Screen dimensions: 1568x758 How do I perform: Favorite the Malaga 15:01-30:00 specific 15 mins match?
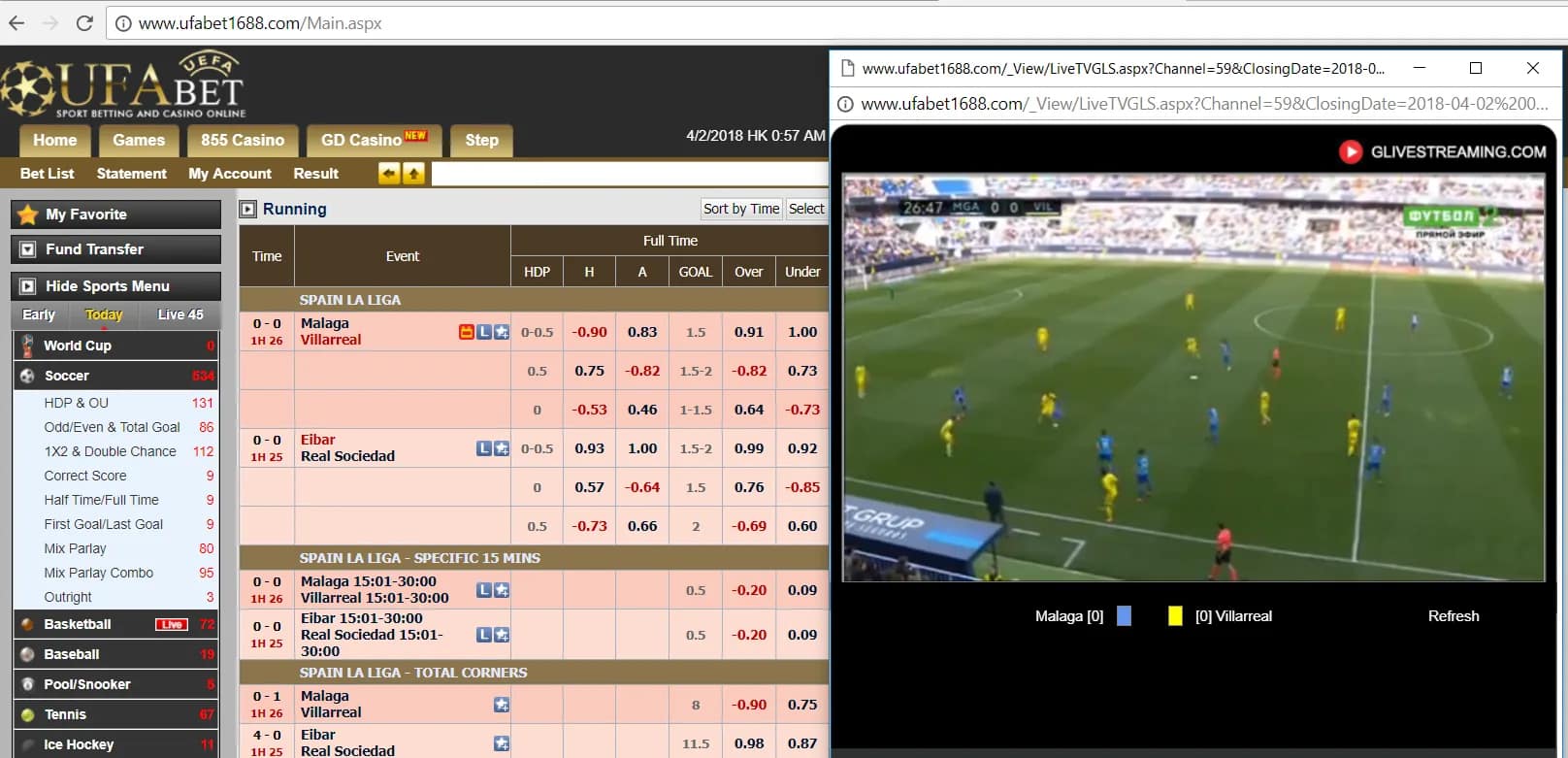(x=502, y=590)
